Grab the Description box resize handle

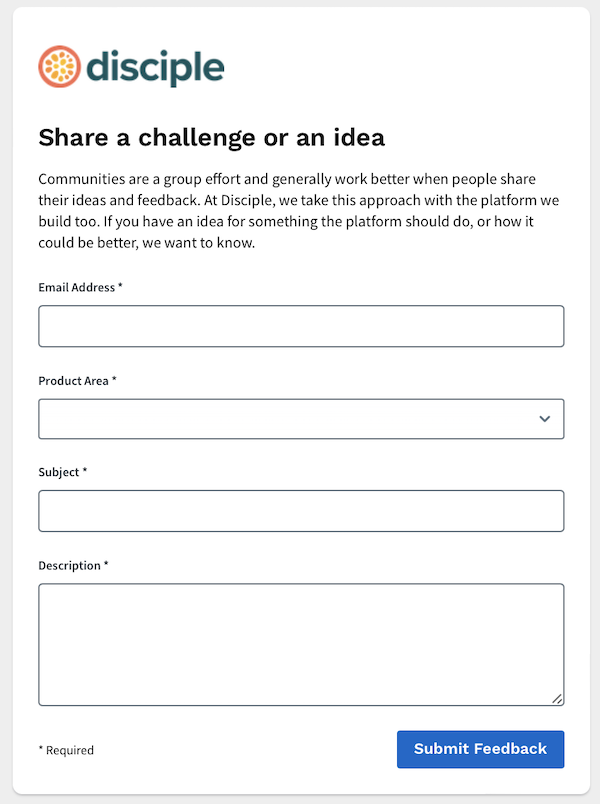pyautogui.click(x=557, y=698)
